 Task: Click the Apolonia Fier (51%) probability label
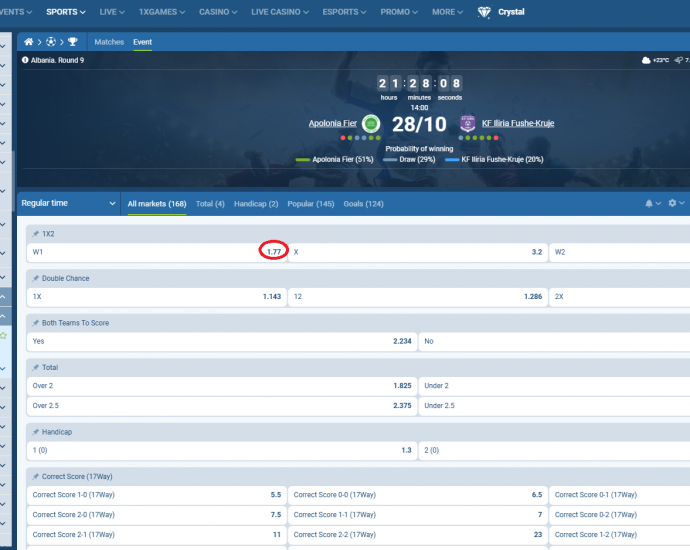[343, 159]
